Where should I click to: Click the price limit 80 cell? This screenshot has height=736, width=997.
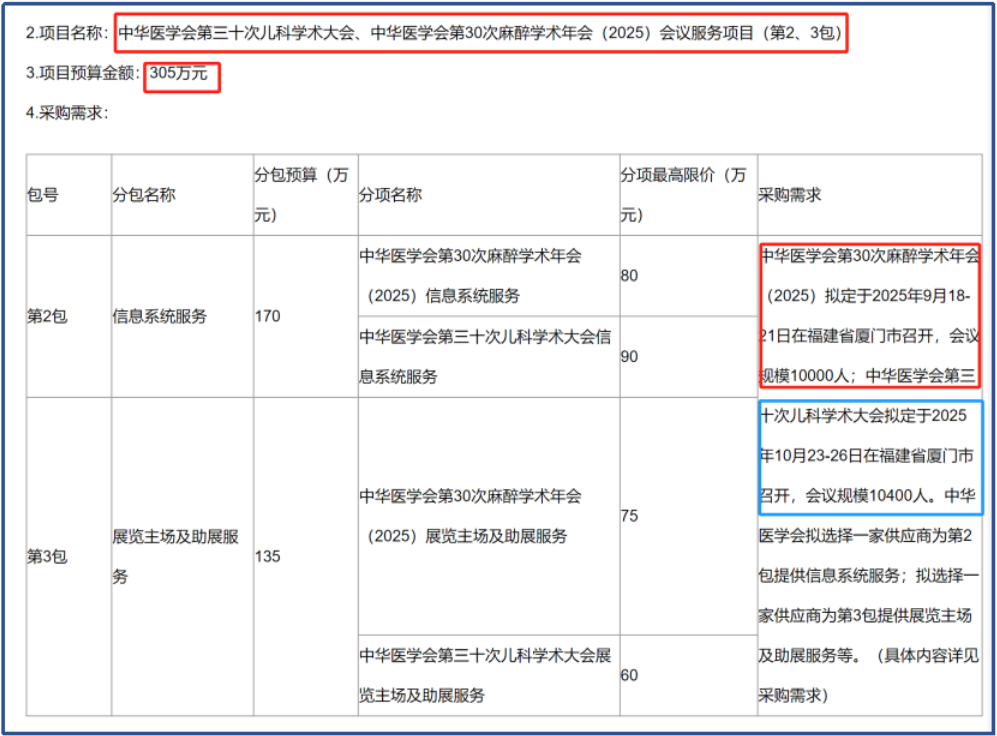click(629, 275)
